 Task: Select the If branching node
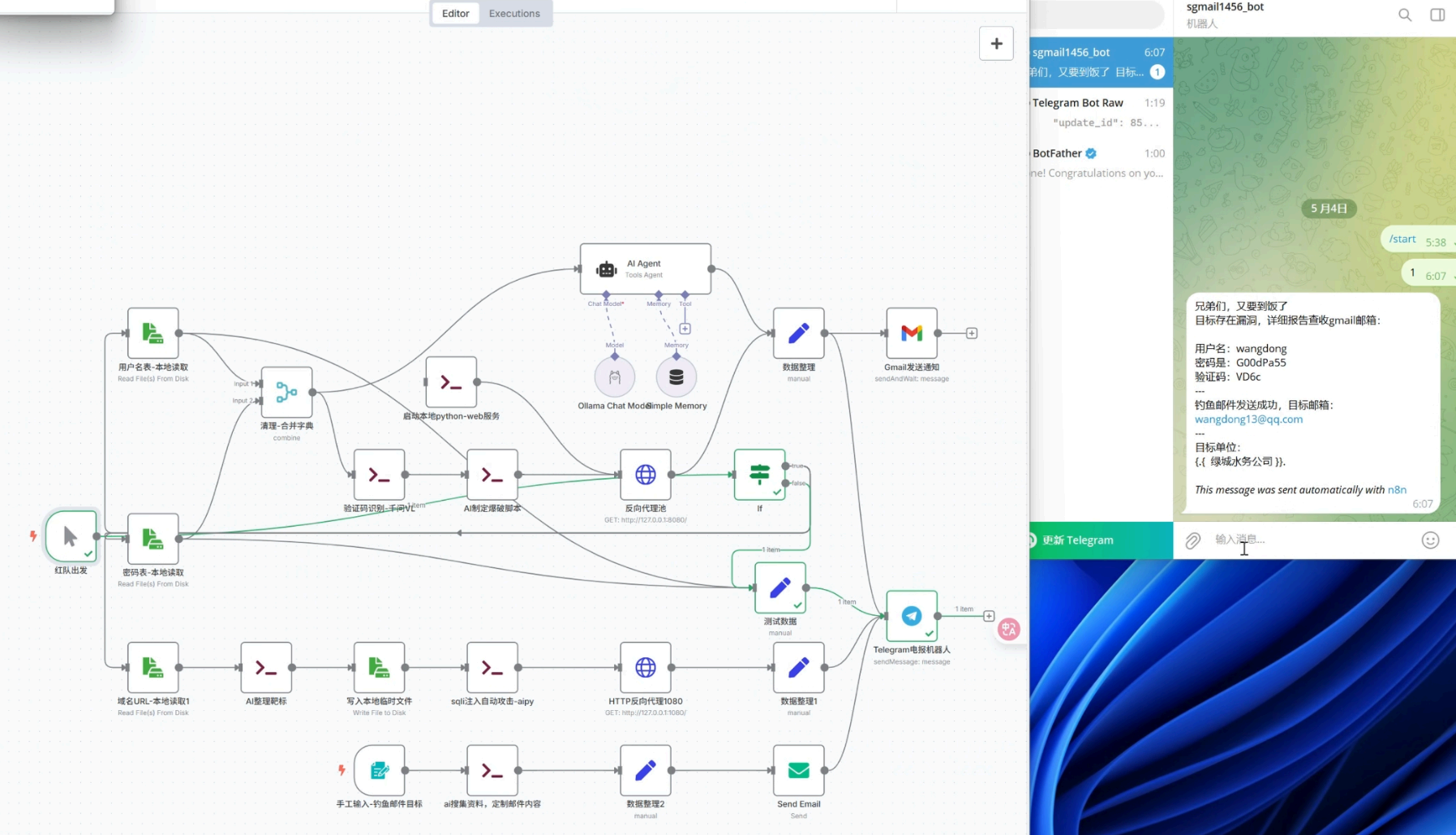[759, 475]
